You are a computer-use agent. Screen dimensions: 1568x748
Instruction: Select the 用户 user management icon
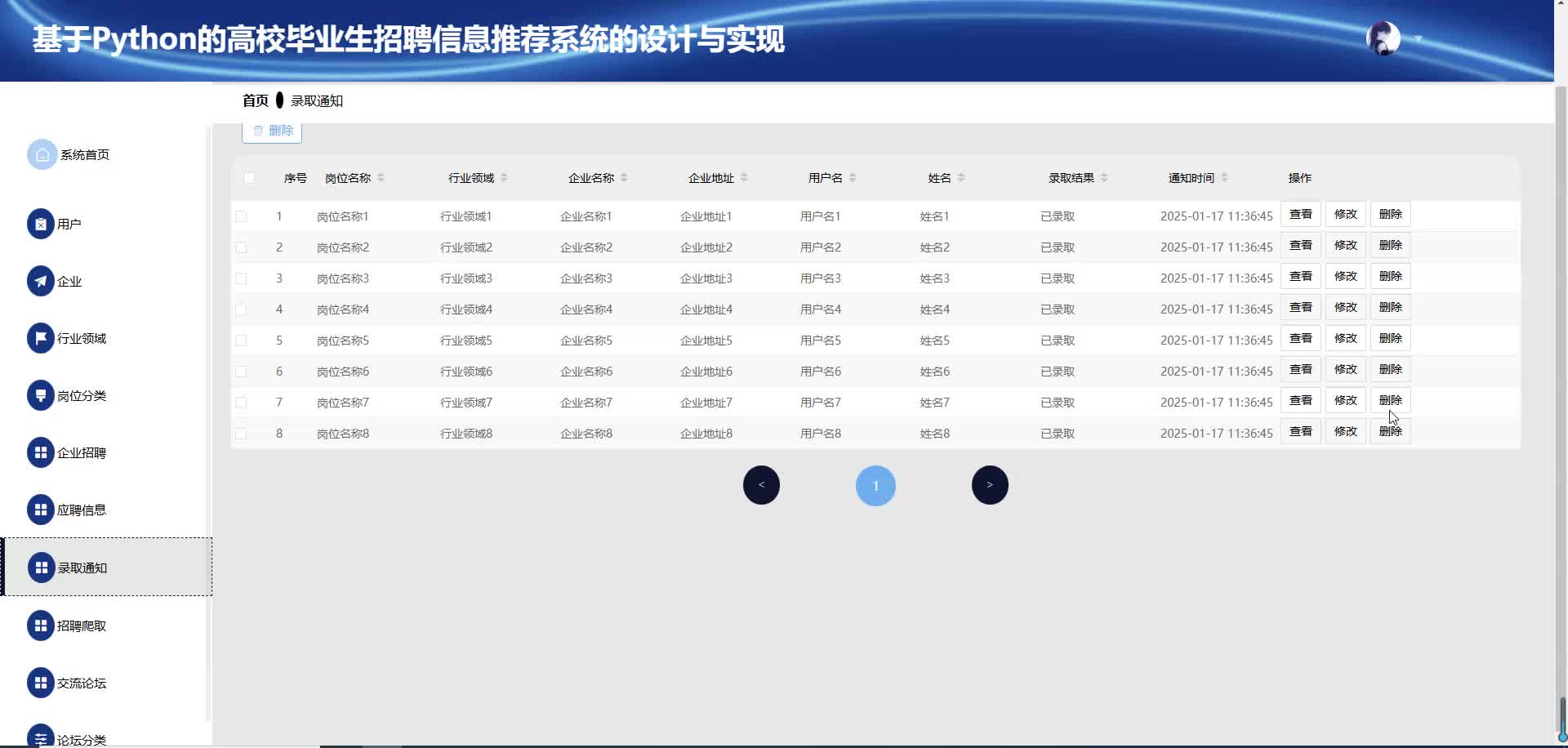pos(42,223)
